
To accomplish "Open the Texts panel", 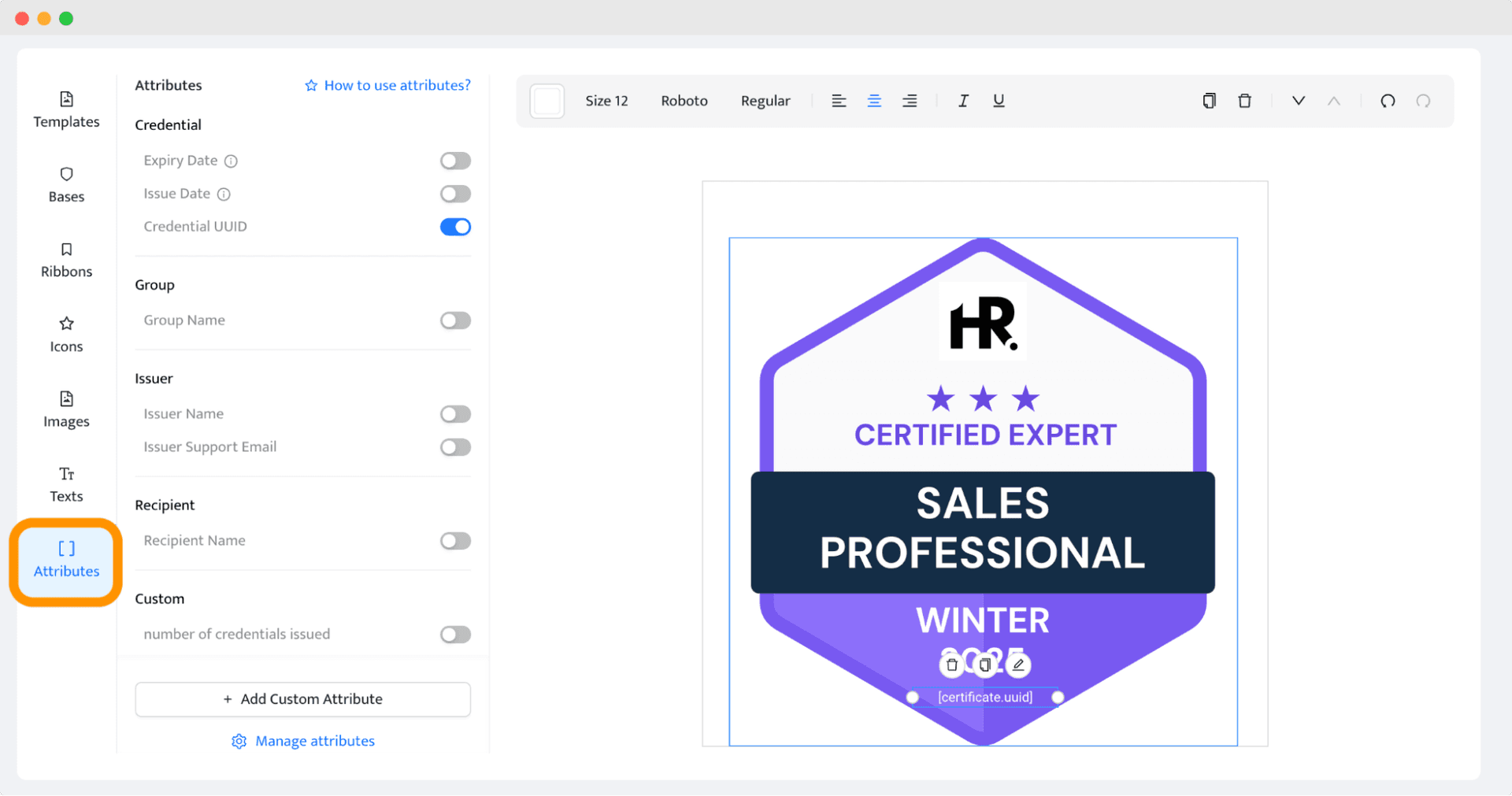I will [66, 484].
